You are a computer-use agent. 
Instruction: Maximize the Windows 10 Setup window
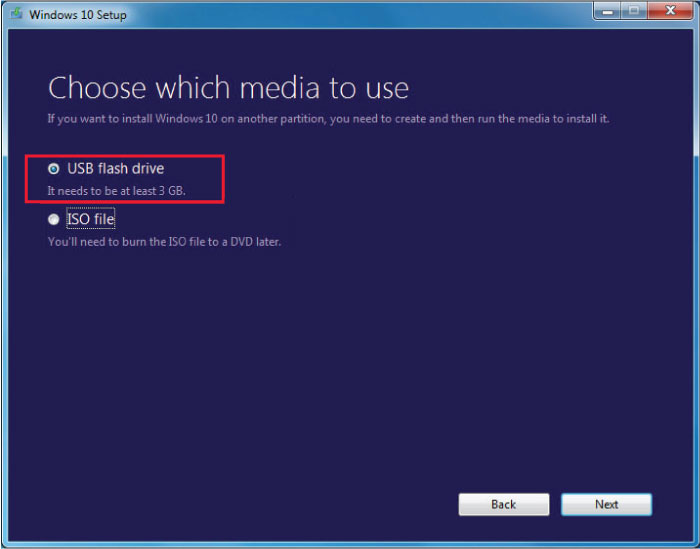point(633,11)
